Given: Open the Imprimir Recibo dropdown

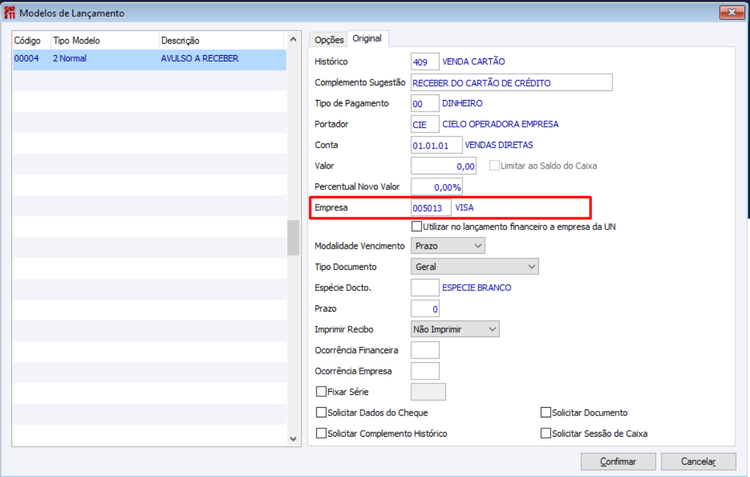Looking at the screenshot, I should coord(455,329).
